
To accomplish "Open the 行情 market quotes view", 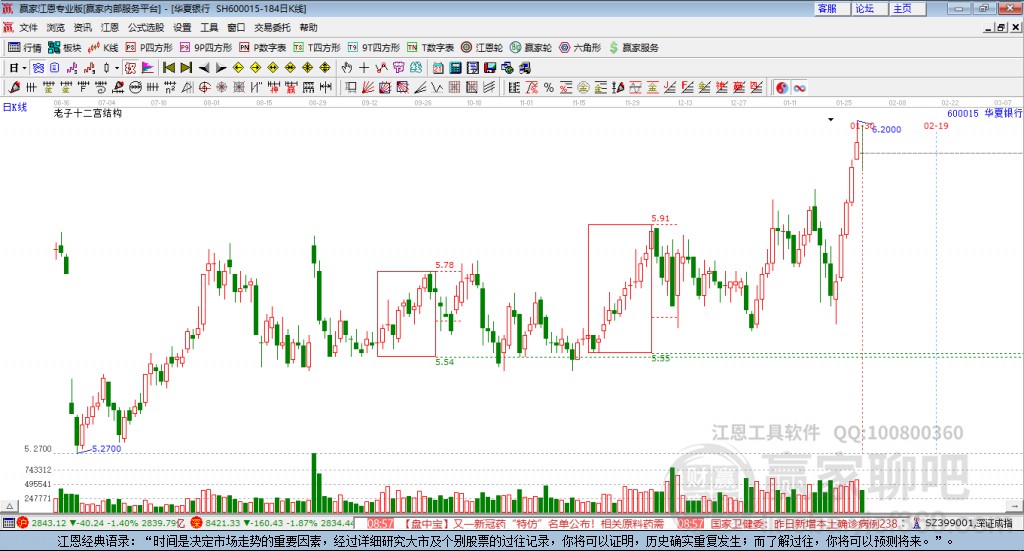I will pyautogui.click(x=24, y=48).
